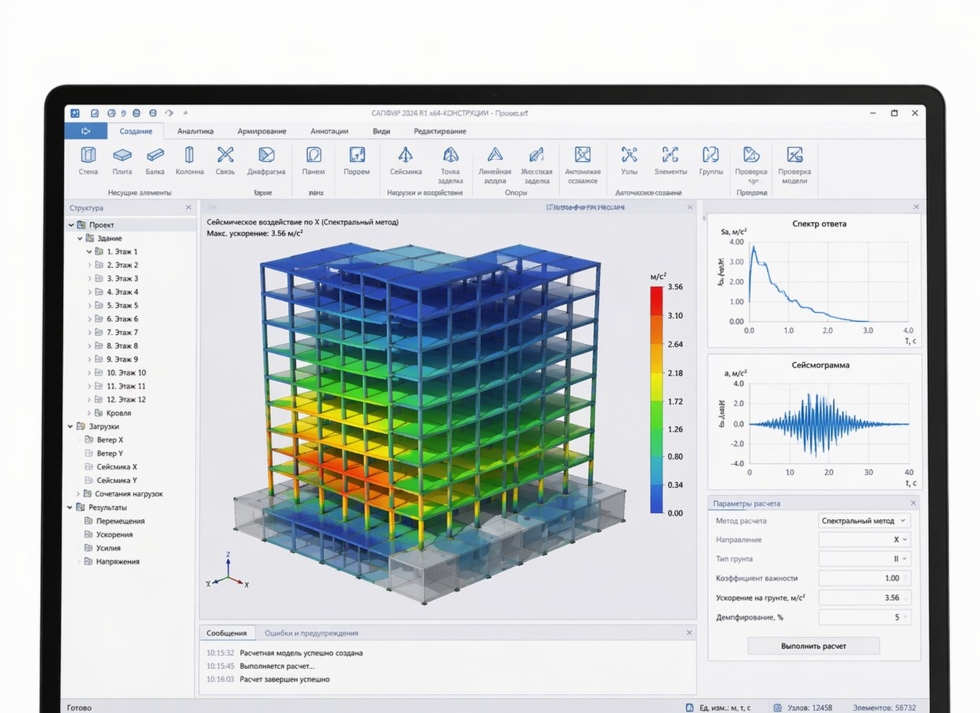Open the Тип грунта dropdown
The image size is (980, 713).
863,559
